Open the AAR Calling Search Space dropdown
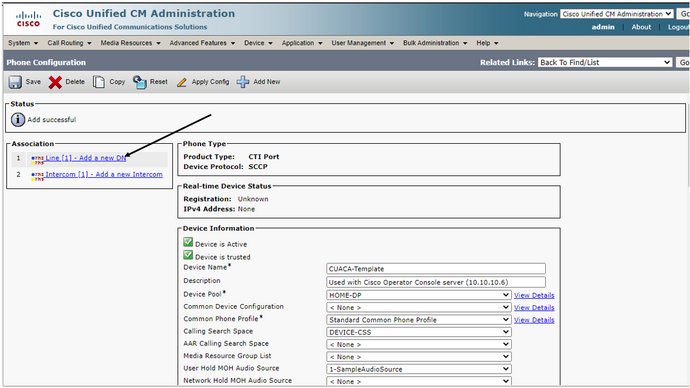Viewport: 690px width, 388px height. click(418, 344)
